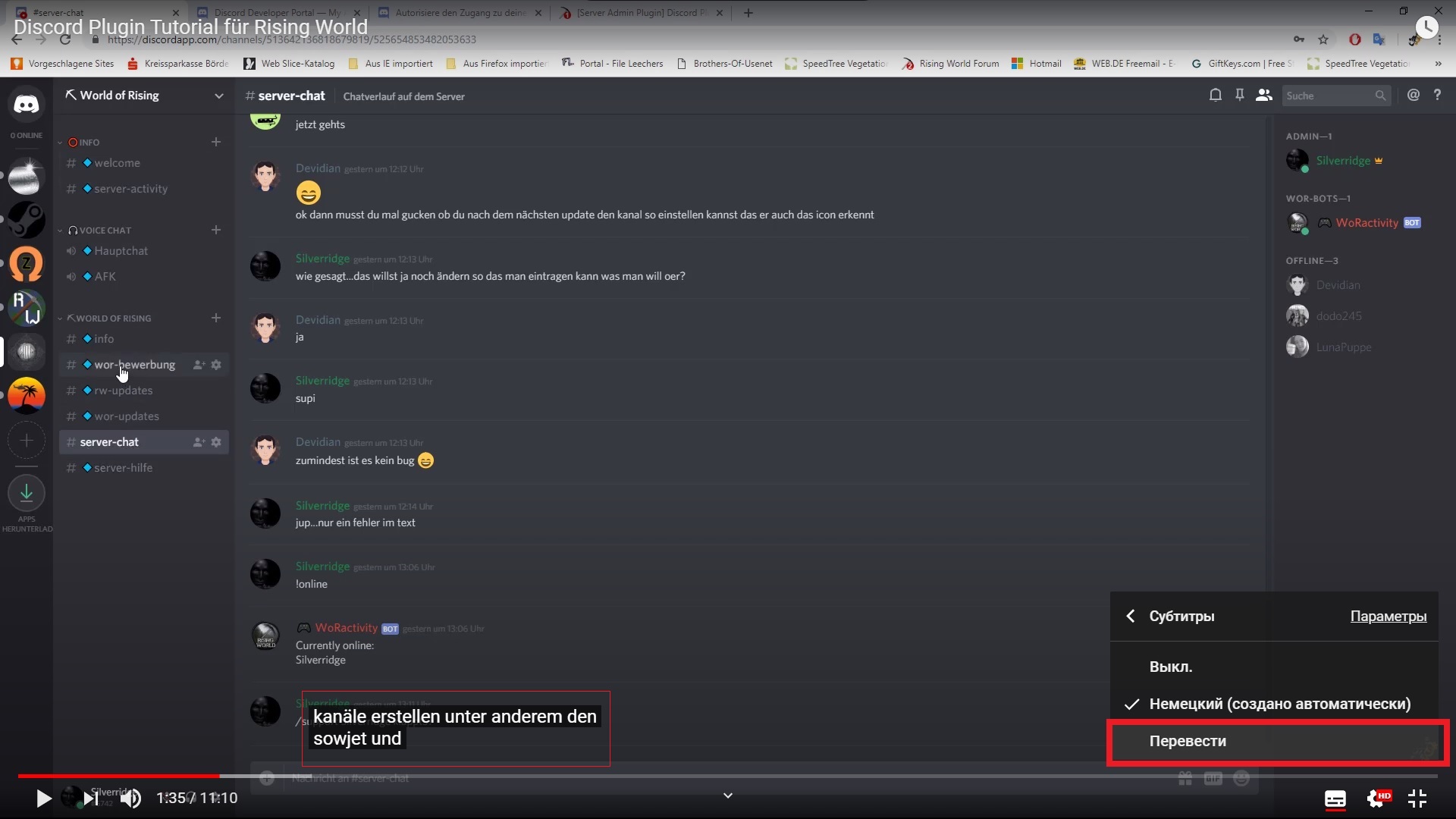Toggle the Discord member list icon
Screen dimensions: 1456x819
[1263, 96]
